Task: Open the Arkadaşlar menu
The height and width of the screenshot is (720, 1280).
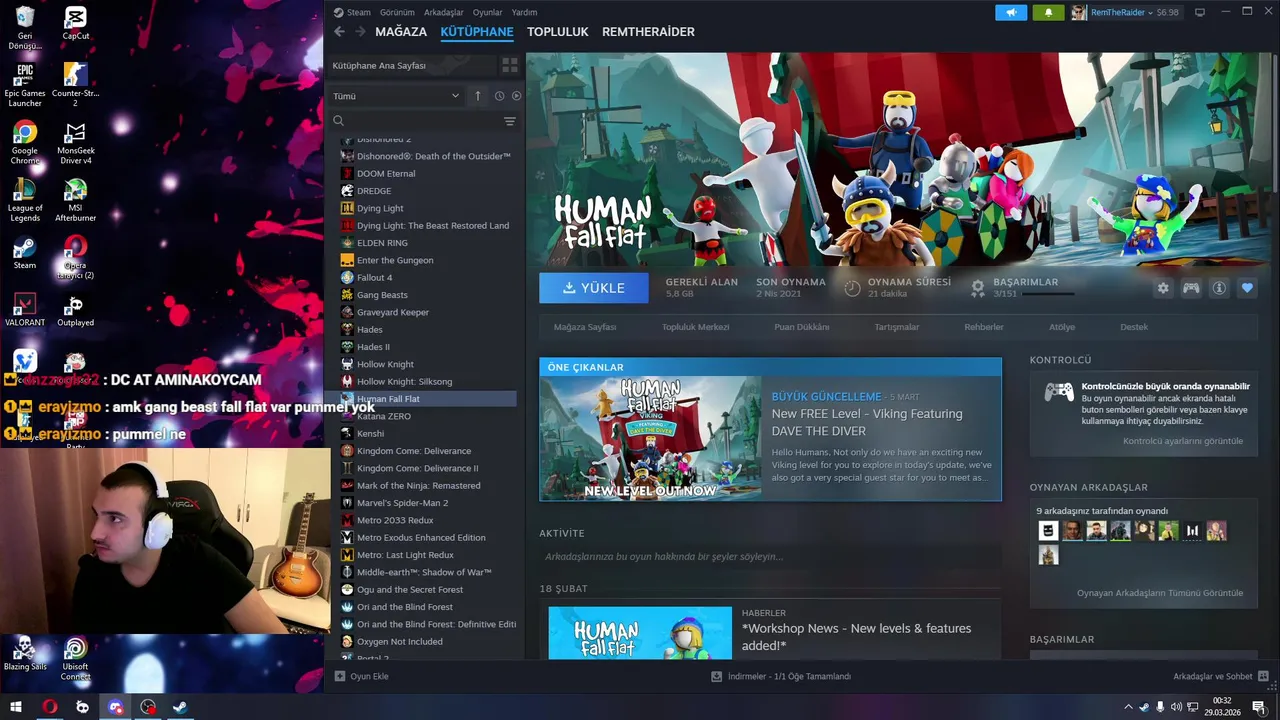Action: 444,12
